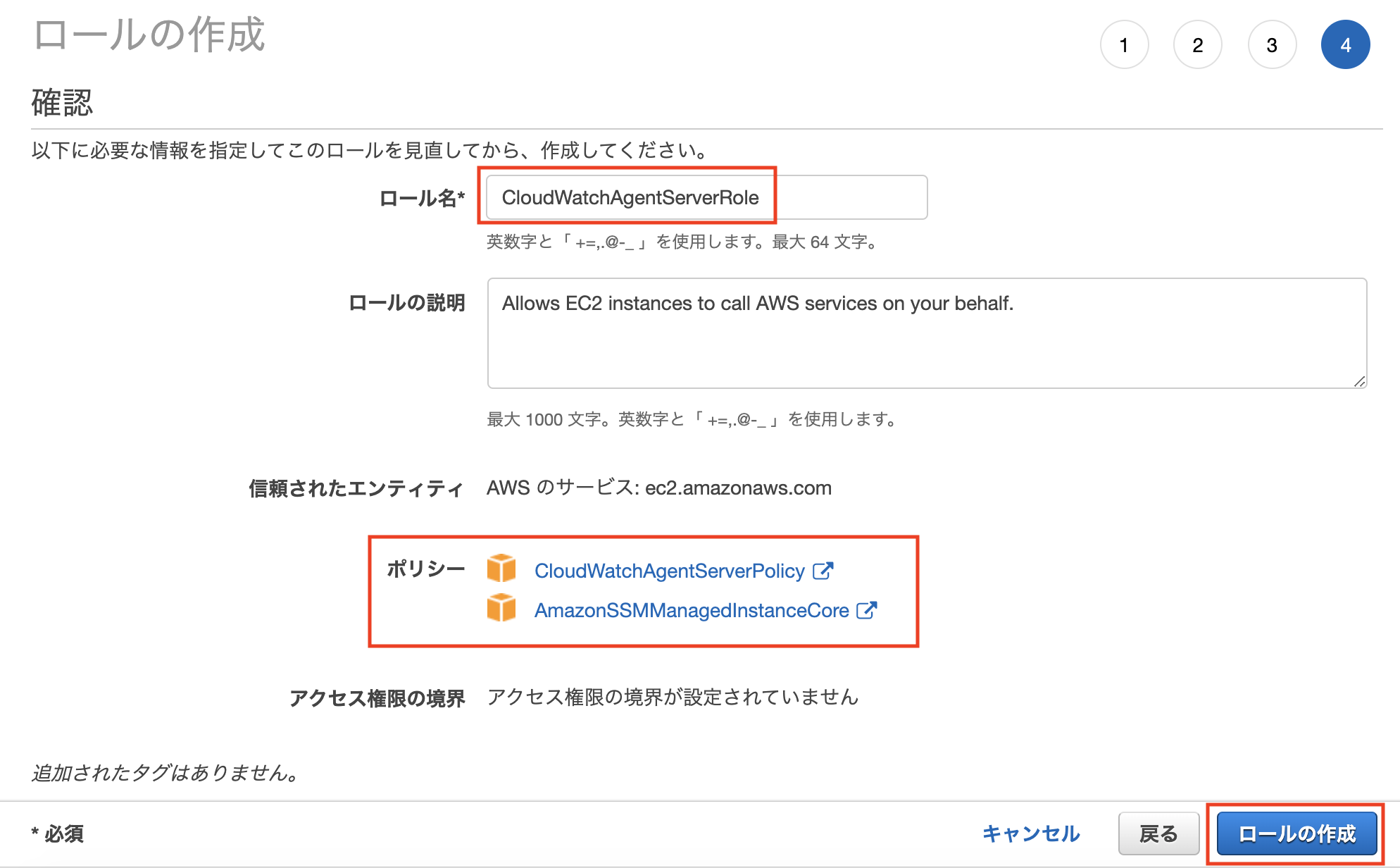The height and width of the screenshot is (868, 1400).
Task: Go to wizard step 1
Action: pos(1124,45)
